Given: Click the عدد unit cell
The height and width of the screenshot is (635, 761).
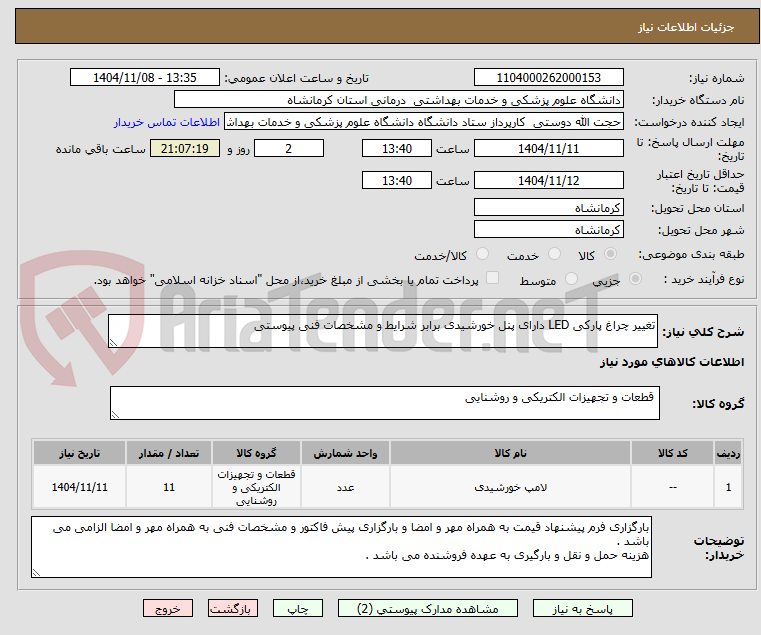Looking at the screenshot, I should point(345,487).
